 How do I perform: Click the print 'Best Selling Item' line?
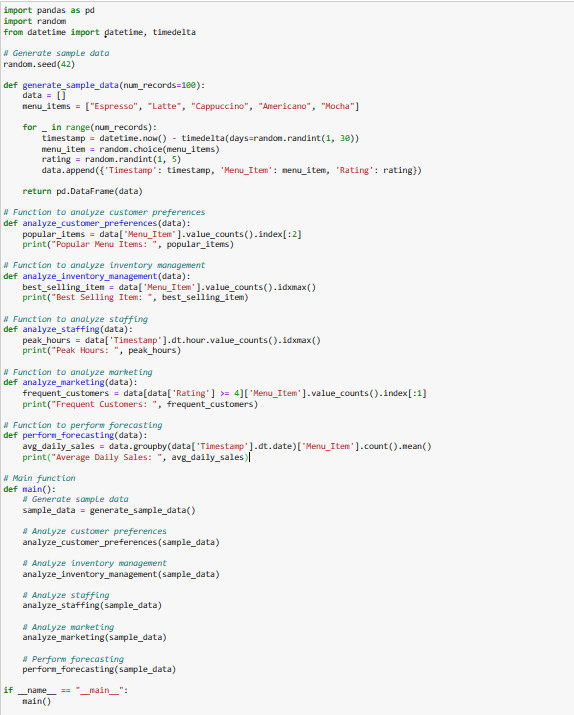135,297
